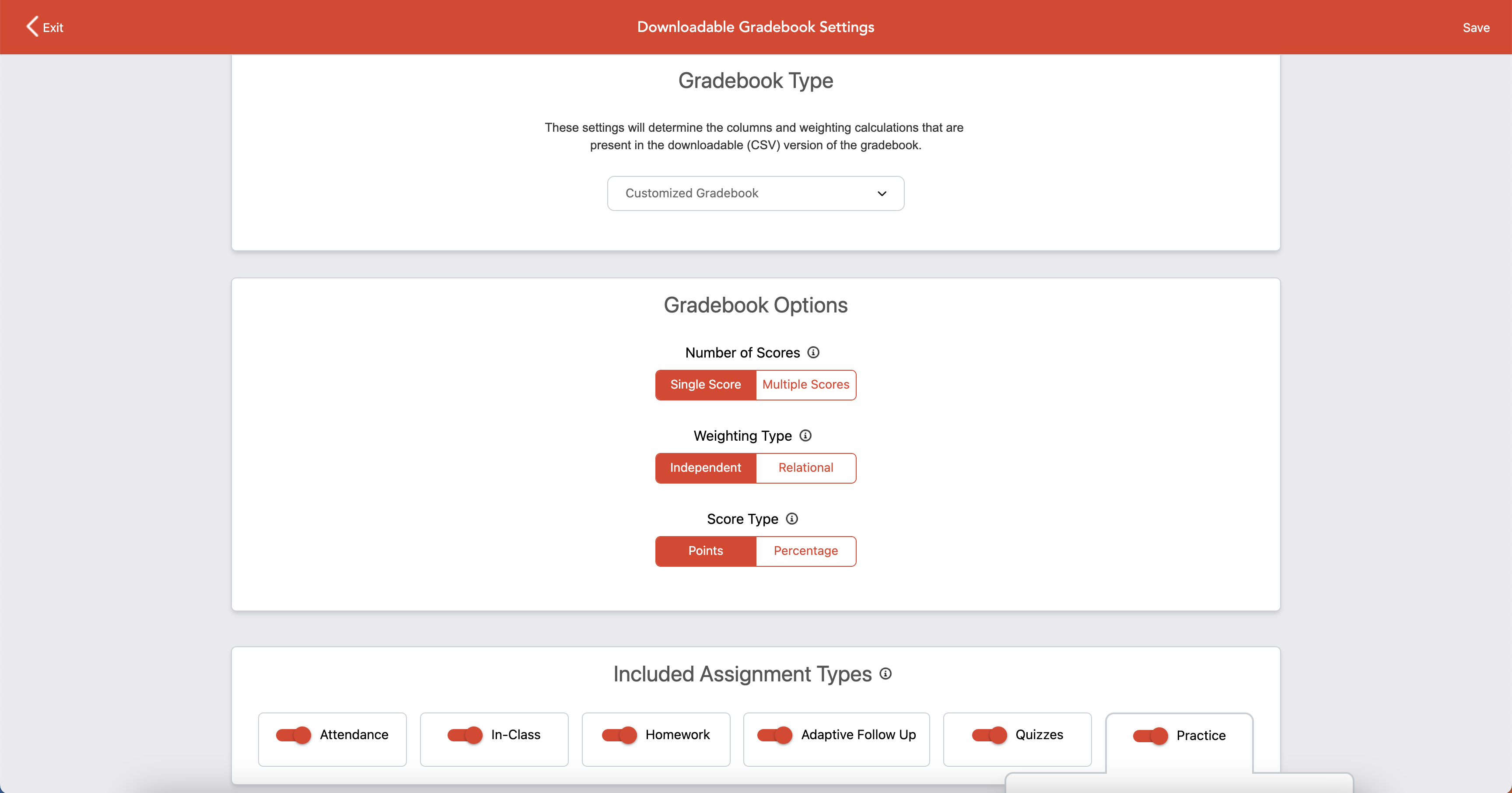The image size is (1512, 793).
Task: Select Single Score option
Action: [x=705, y=385]
